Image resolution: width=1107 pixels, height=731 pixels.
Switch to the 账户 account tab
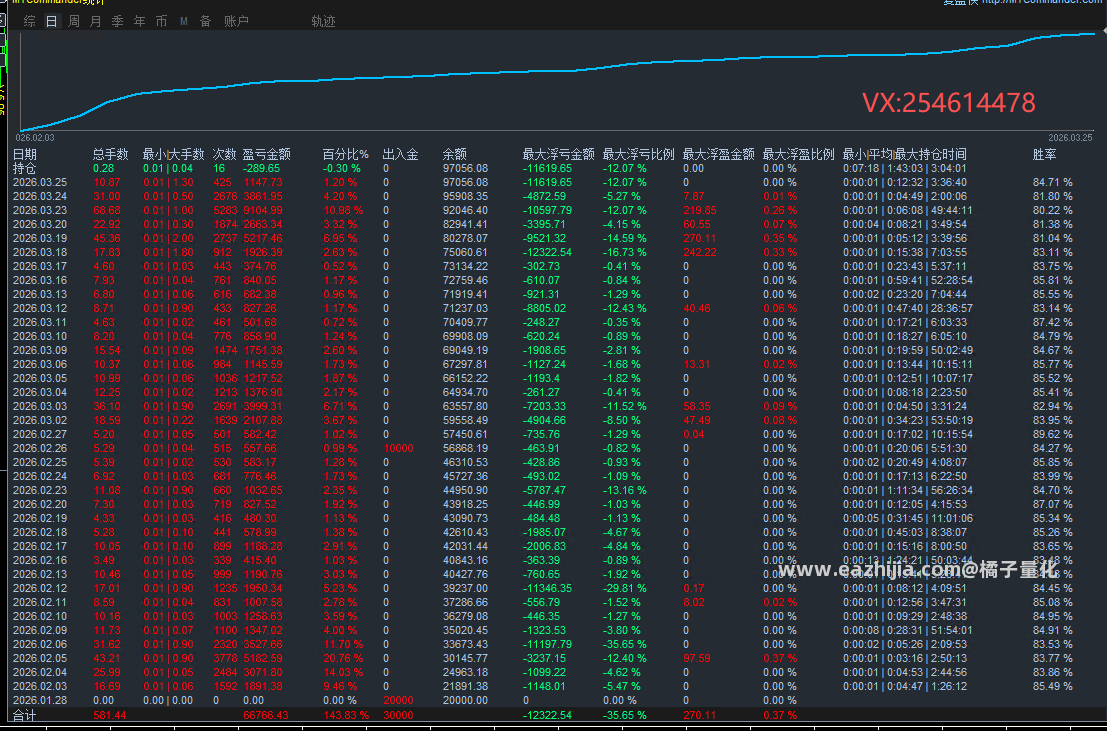point(237,21)
